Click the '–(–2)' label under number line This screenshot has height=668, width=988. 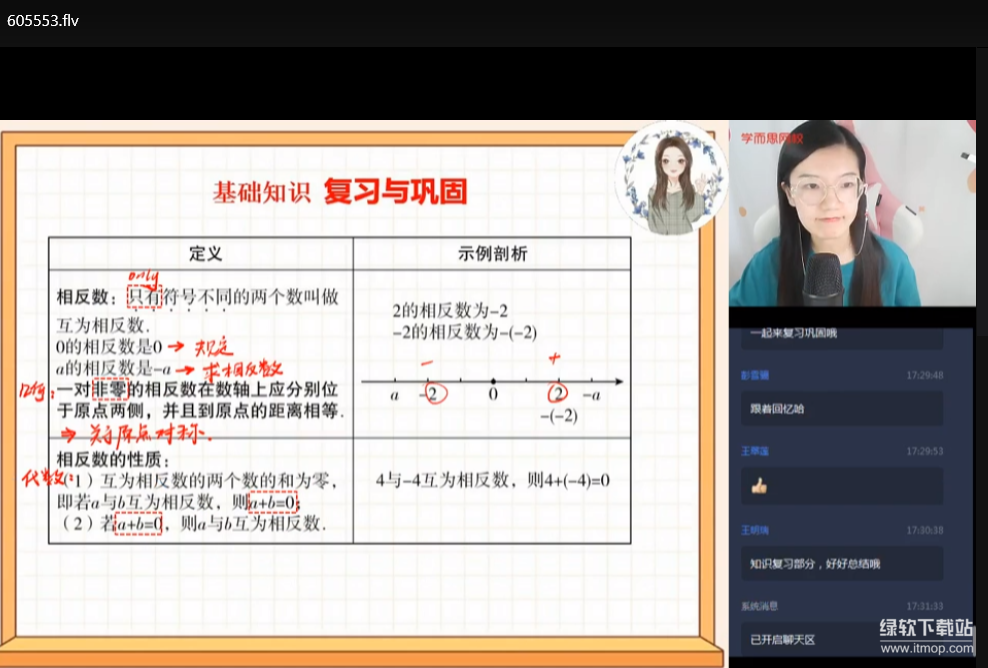[x=559, y=416]
